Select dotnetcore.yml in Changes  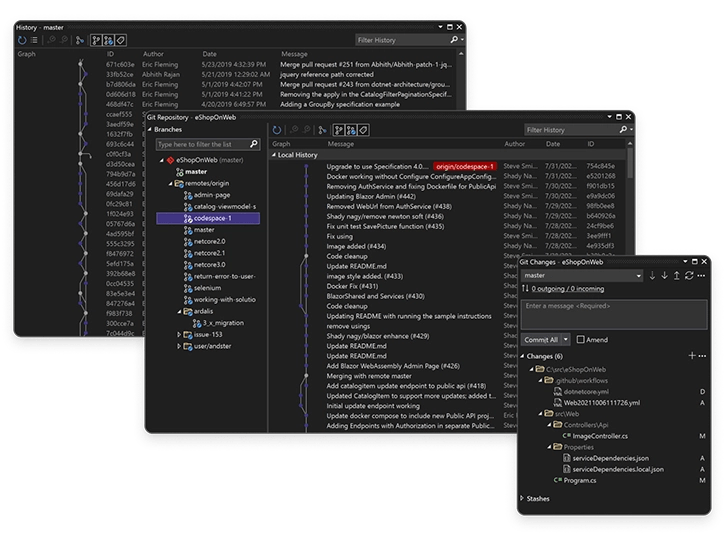click(586, 392)
